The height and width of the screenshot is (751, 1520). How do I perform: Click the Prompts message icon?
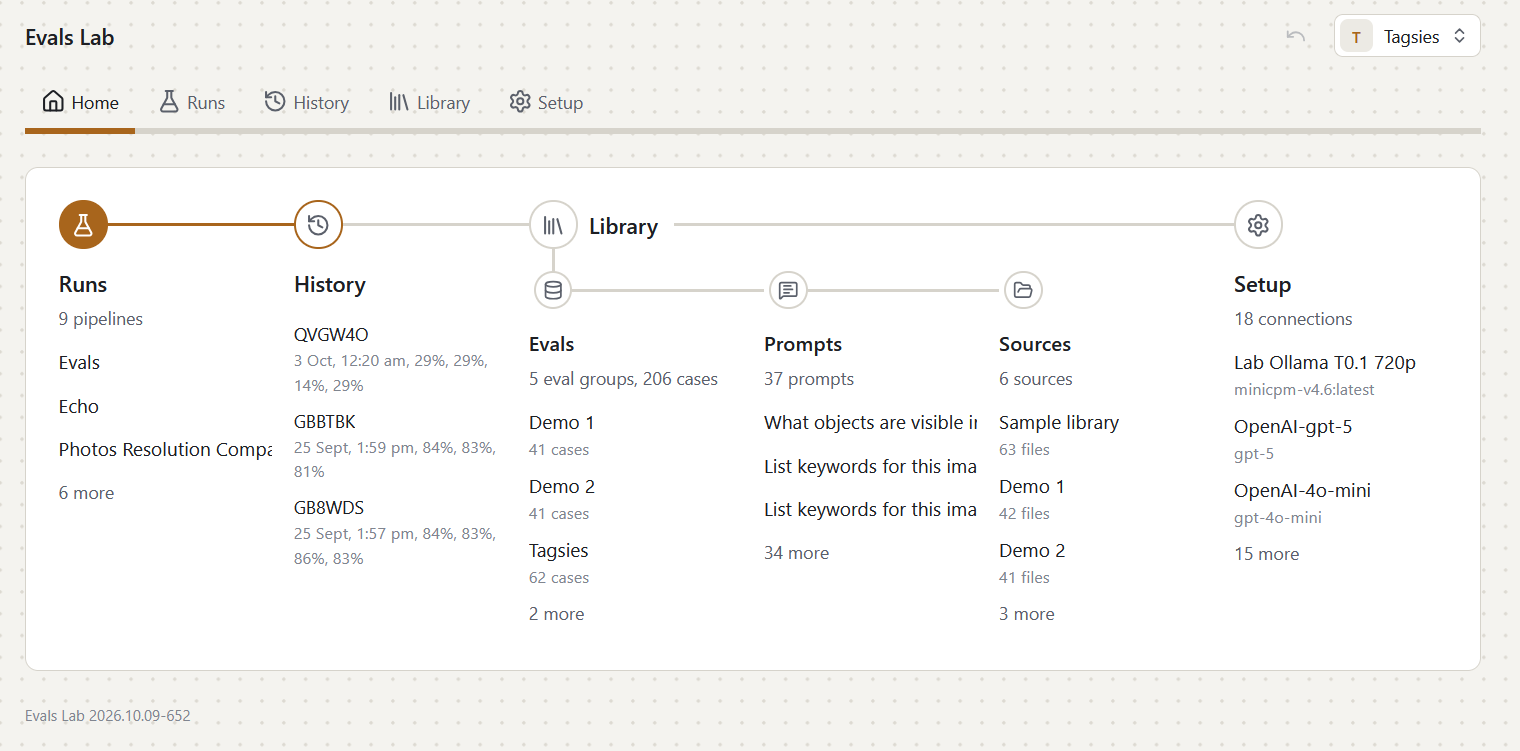[x=788, y=290]
